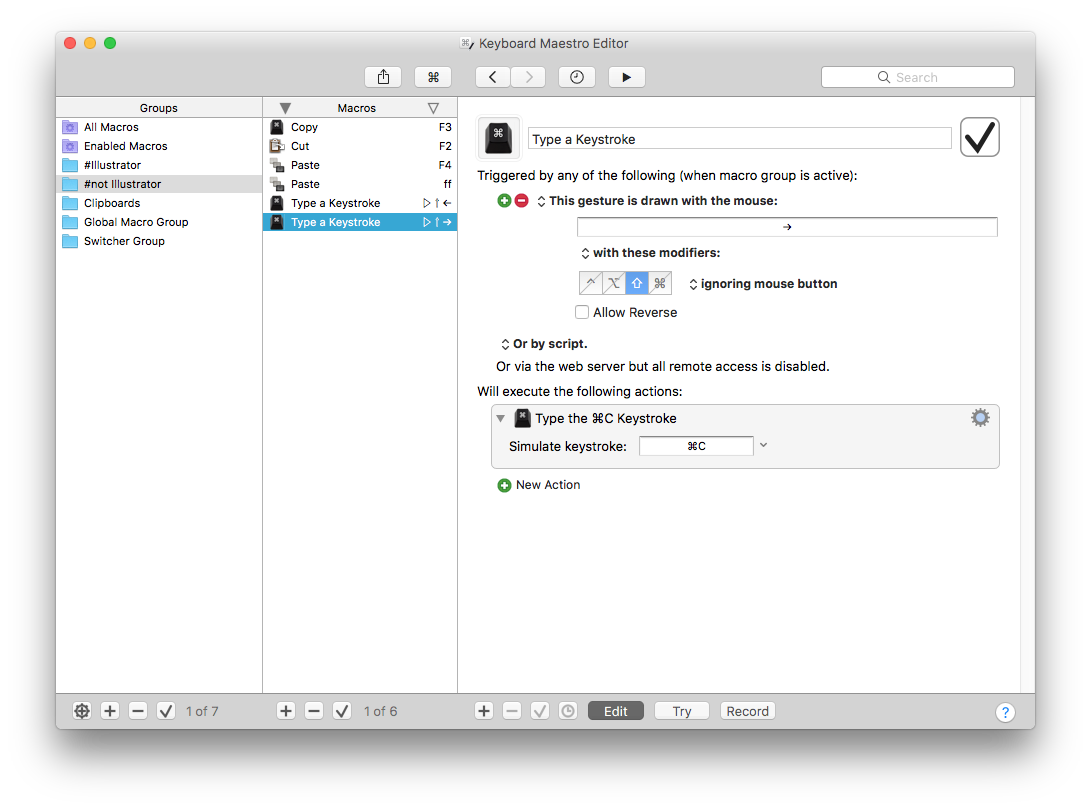Screen dimensions: 1091x809
Task: Go back with the left chevron button
Action: [493, 77]
